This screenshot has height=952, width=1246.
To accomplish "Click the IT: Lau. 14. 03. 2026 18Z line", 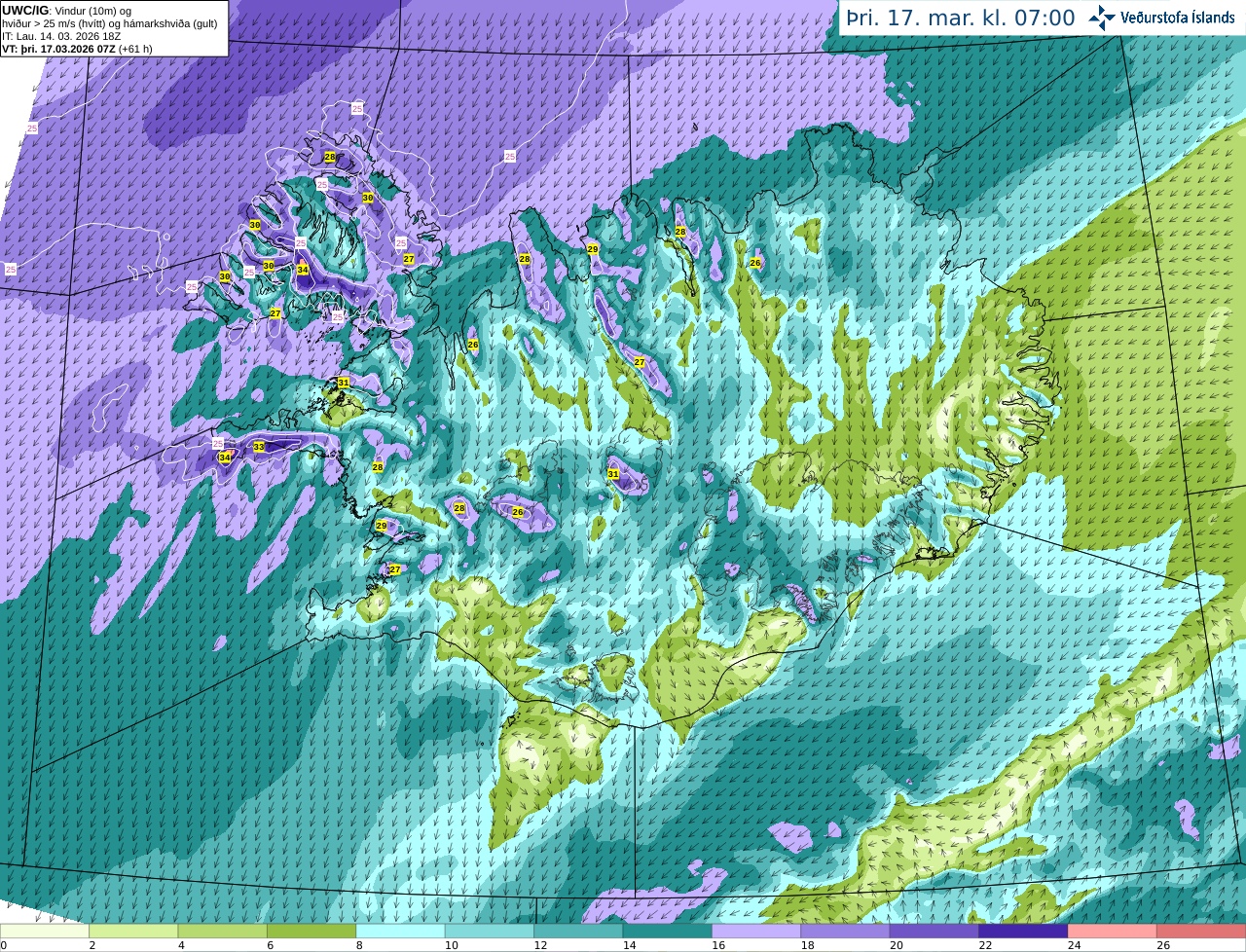I will pos(61,36).
